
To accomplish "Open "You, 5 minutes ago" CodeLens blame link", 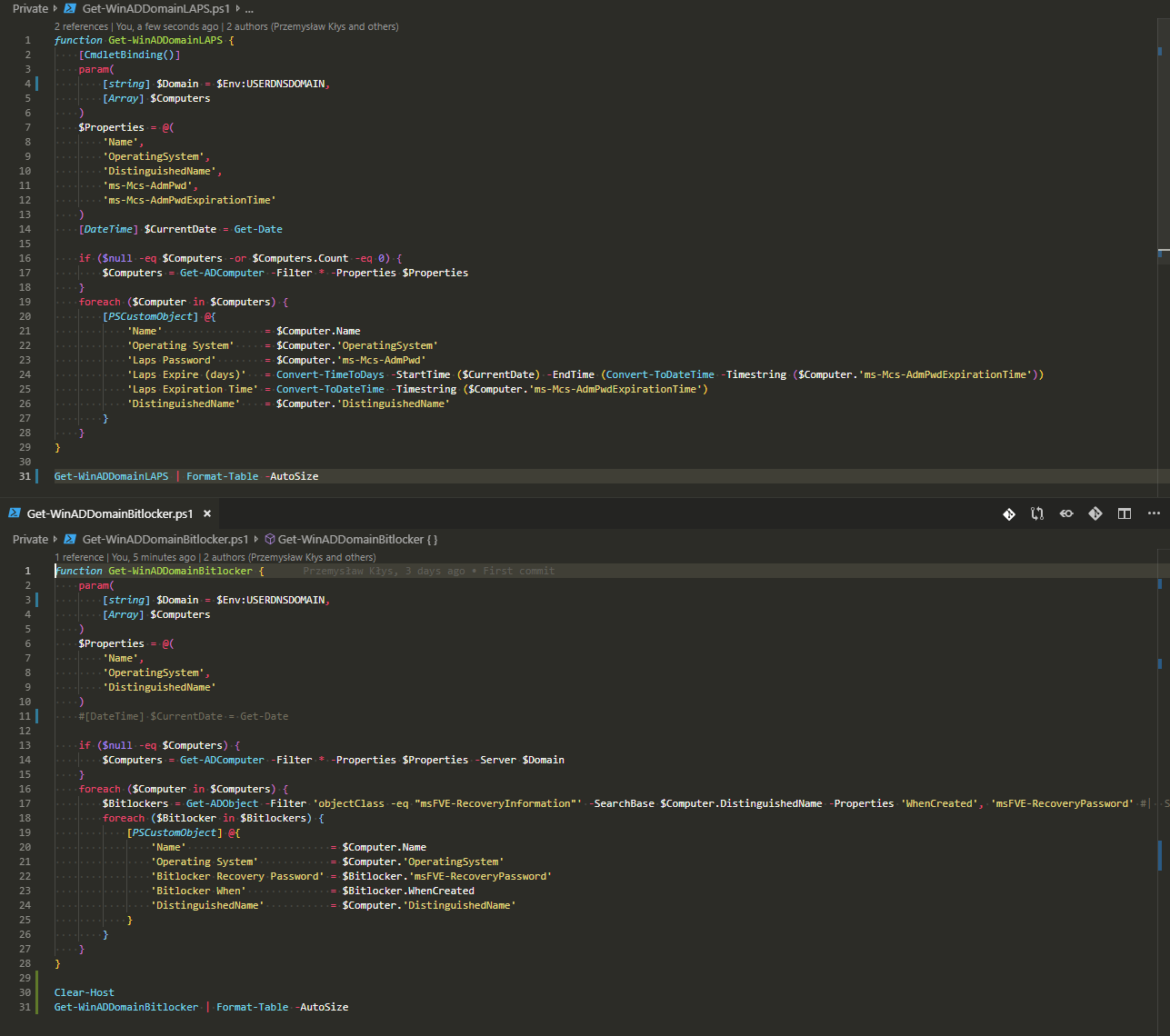I will pyautogui.click(x=154, y=557).
